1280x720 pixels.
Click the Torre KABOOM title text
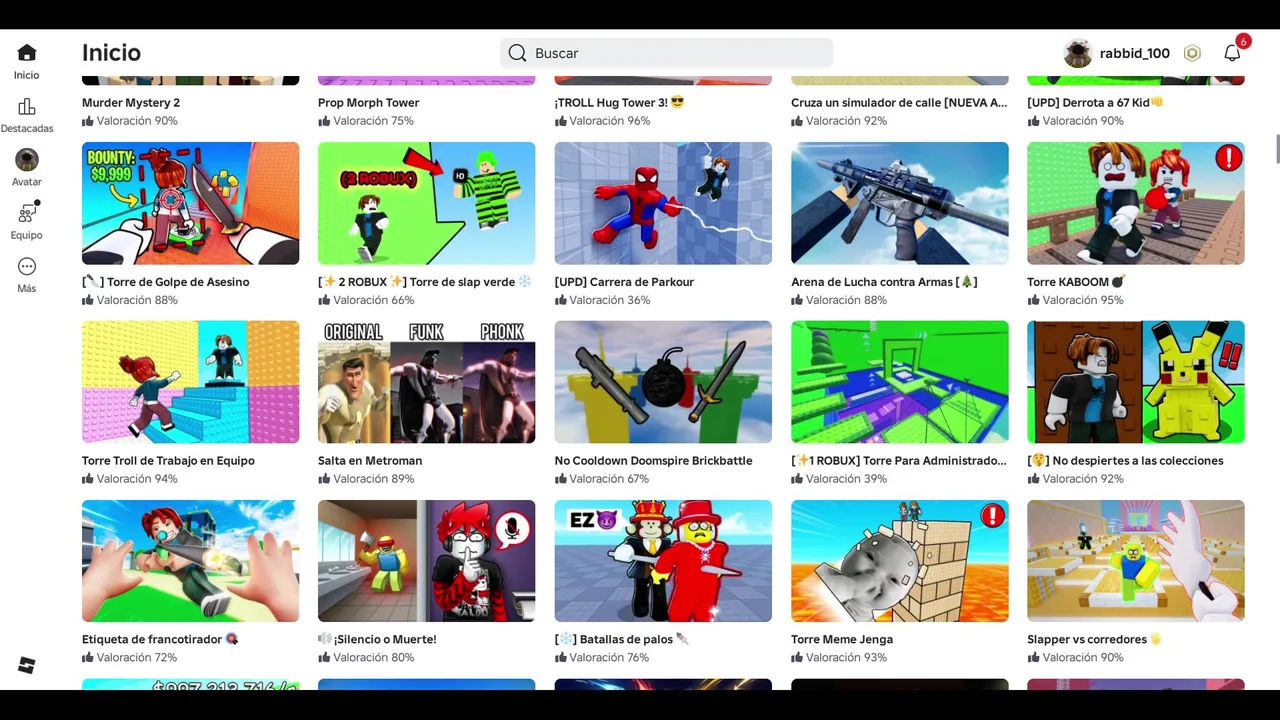point(1076,282)
